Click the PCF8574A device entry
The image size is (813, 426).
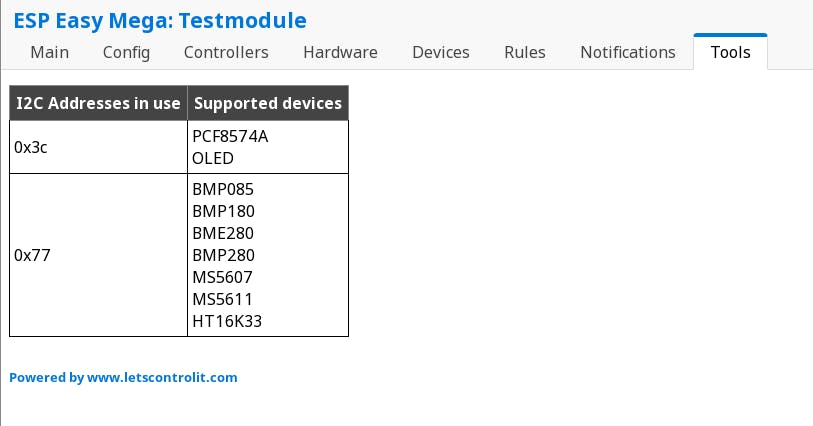[x=230, y=136]
